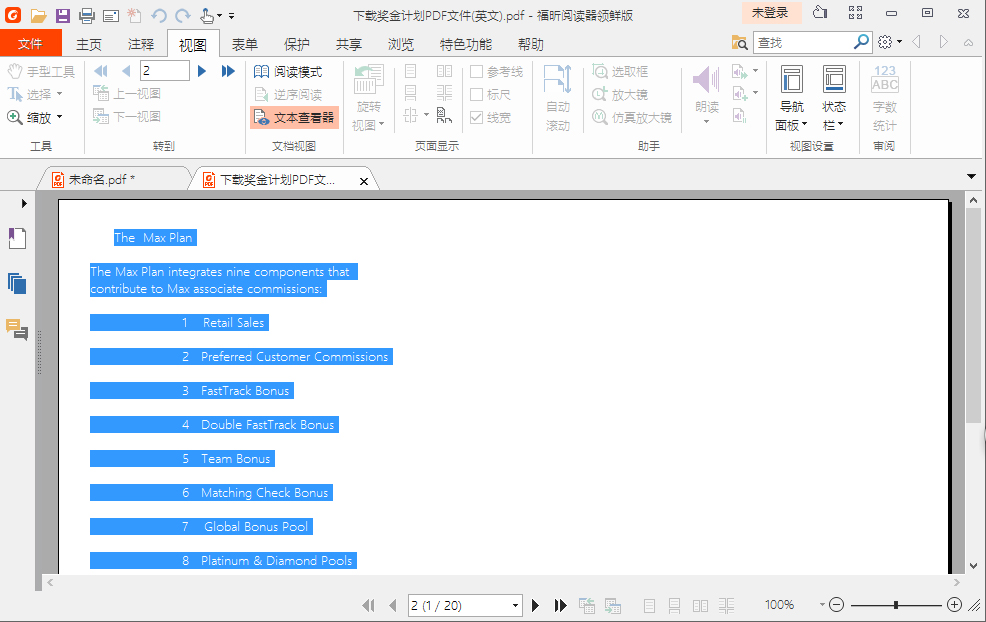Click the 未登录 login button
The image size is (986, 622).
coord(770,14)
